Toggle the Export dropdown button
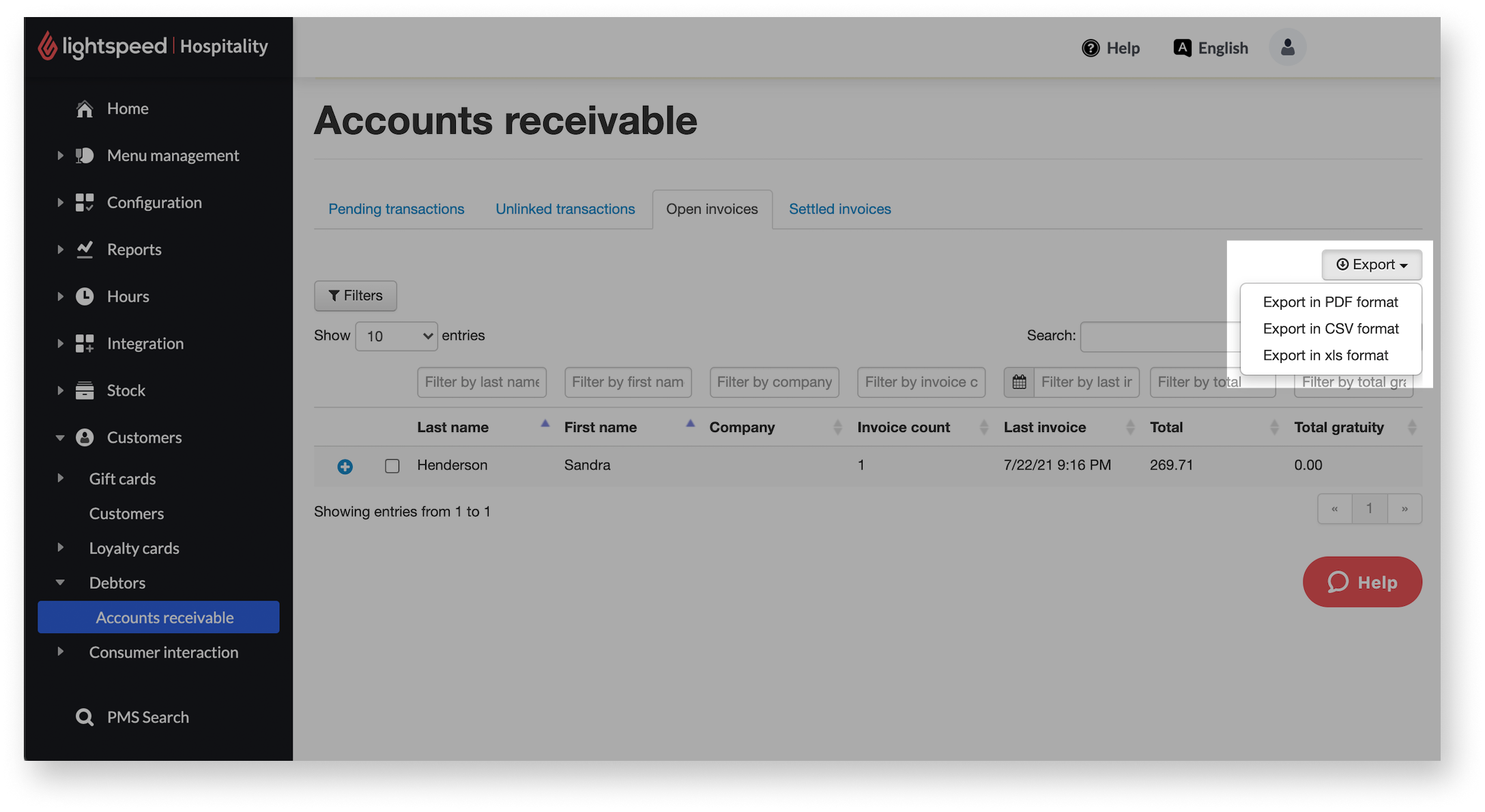 tap(1372, 265)
